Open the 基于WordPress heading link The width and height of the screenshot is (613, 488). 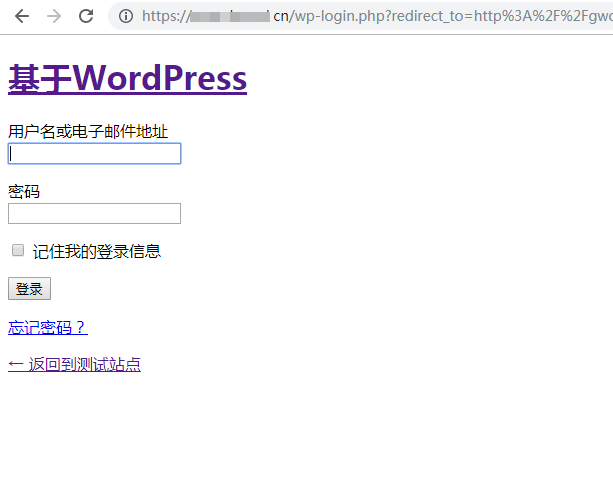[127, 78]
